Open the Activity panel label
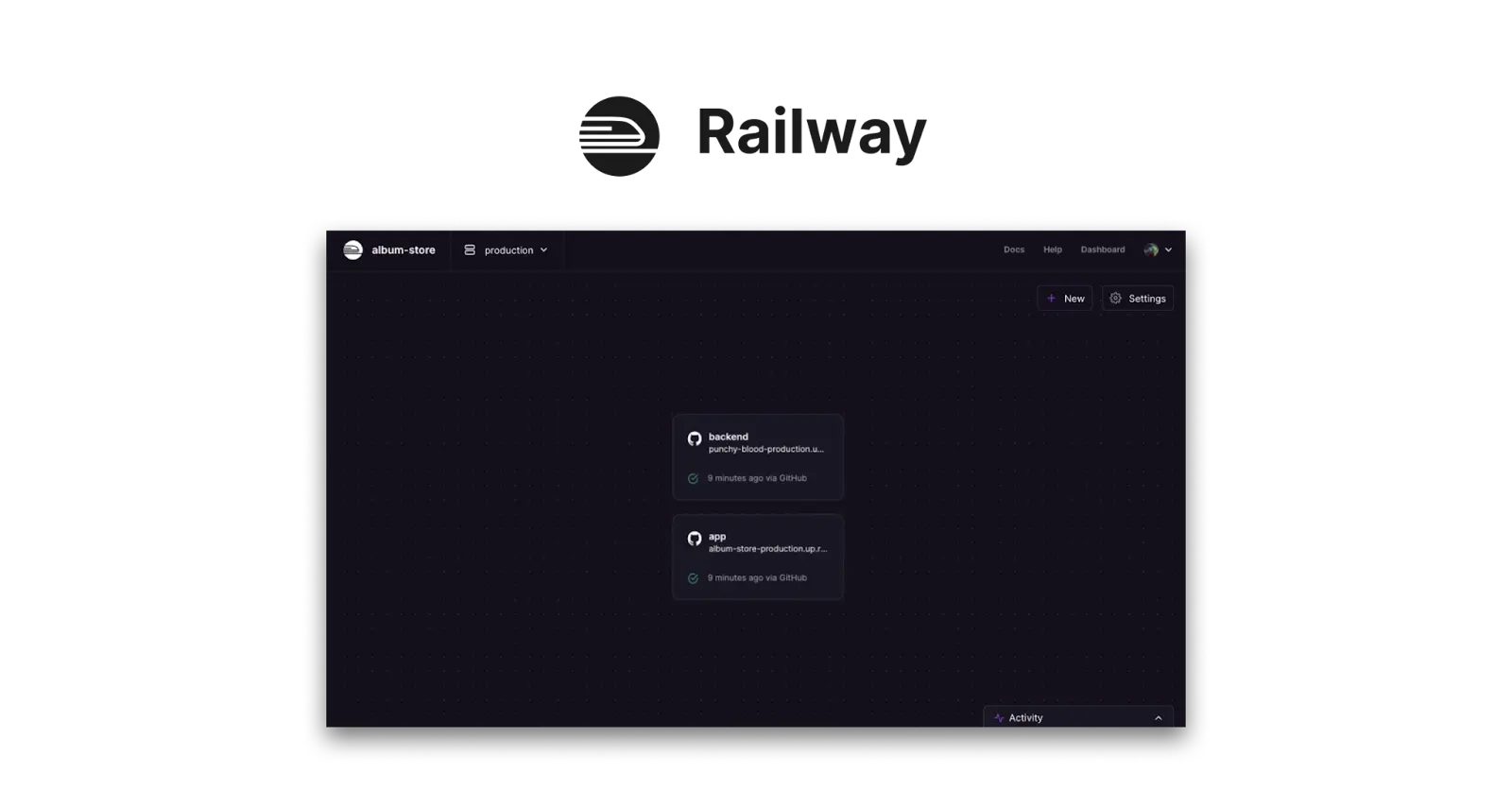The height and width of the screenshot is (790, 1512). 1025,718
